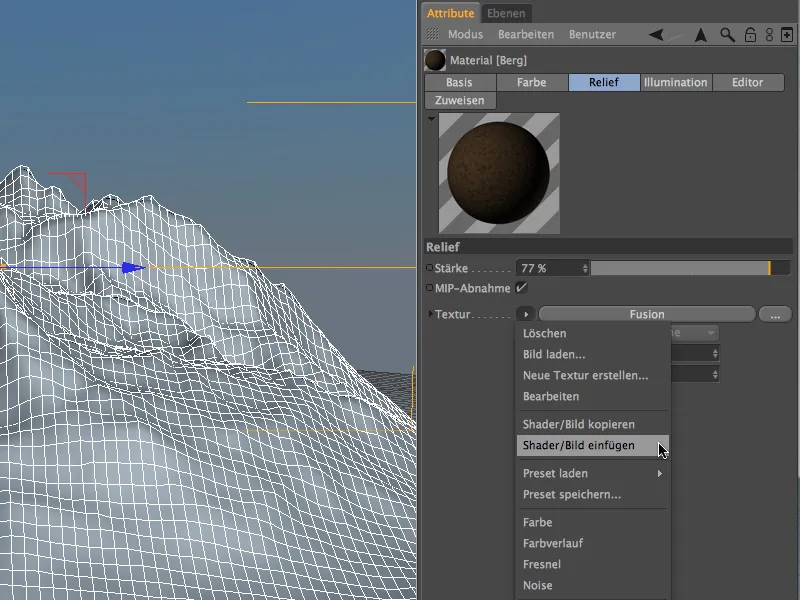Select the Relief tab

pos(604,82)
